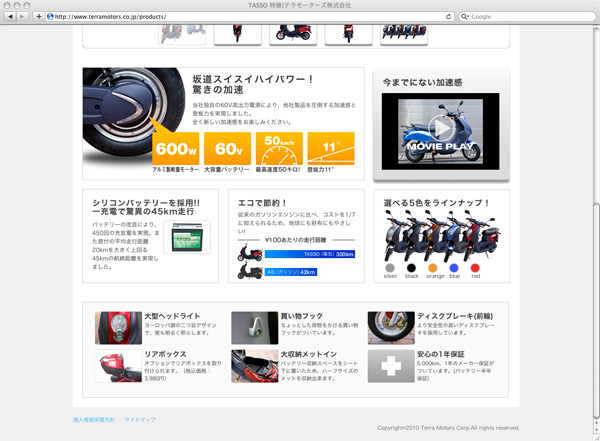This screenshot has height=441, width=600.
Task: Select the blue color swatch
Action: [454, 268]
